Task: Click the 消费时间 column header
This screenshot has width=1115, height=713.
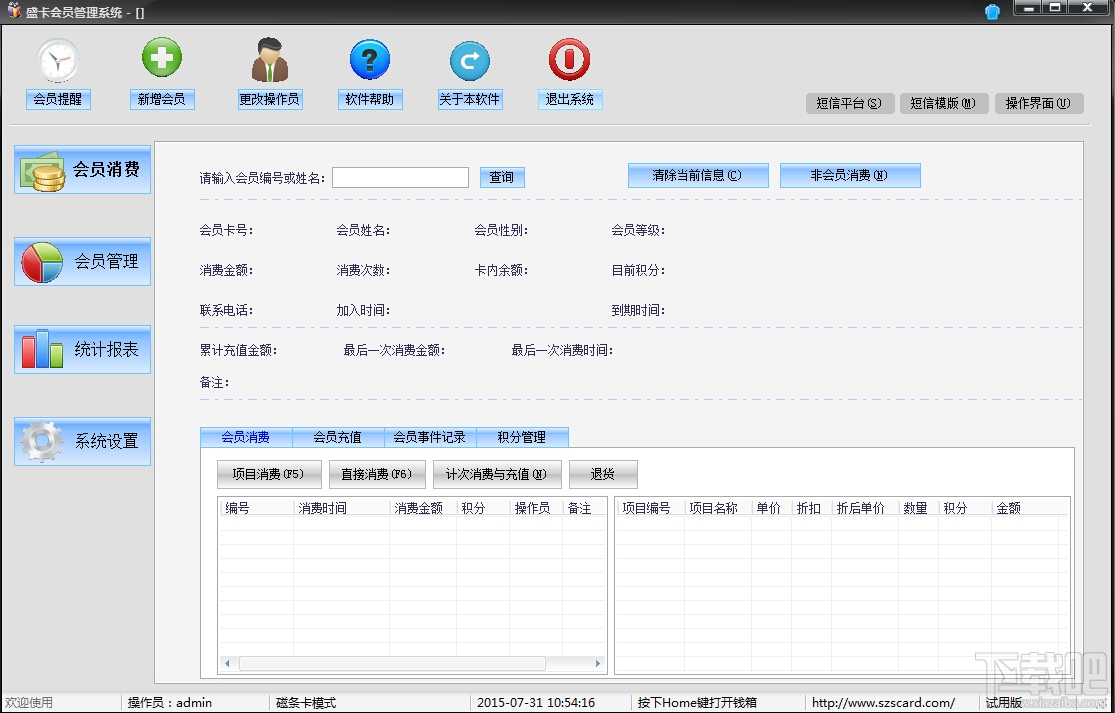Action: pos(341,508)
